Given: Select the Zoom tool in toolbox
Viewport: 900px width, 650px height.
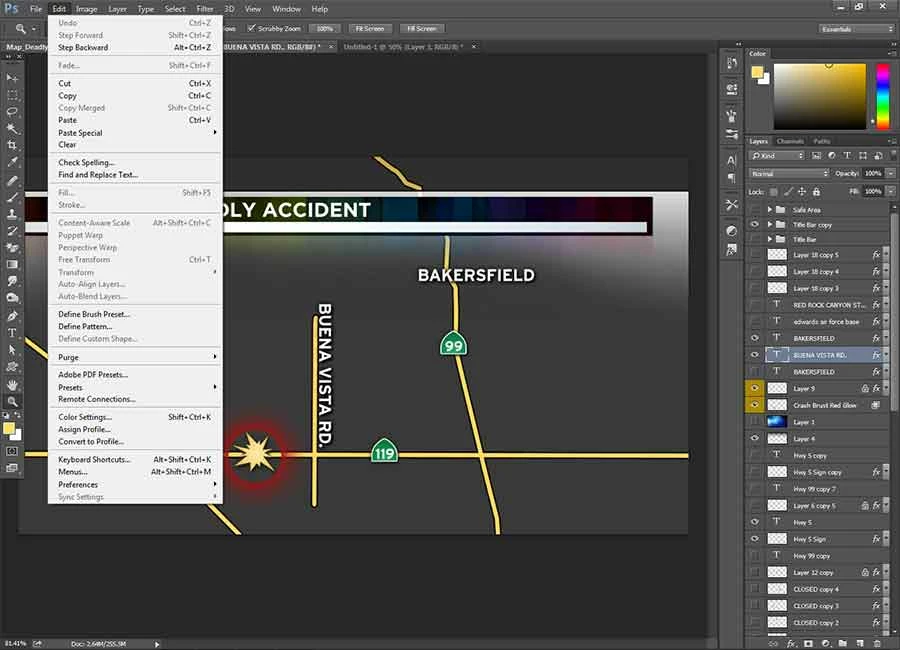Looking at the screenshot, I should (12, 401).
